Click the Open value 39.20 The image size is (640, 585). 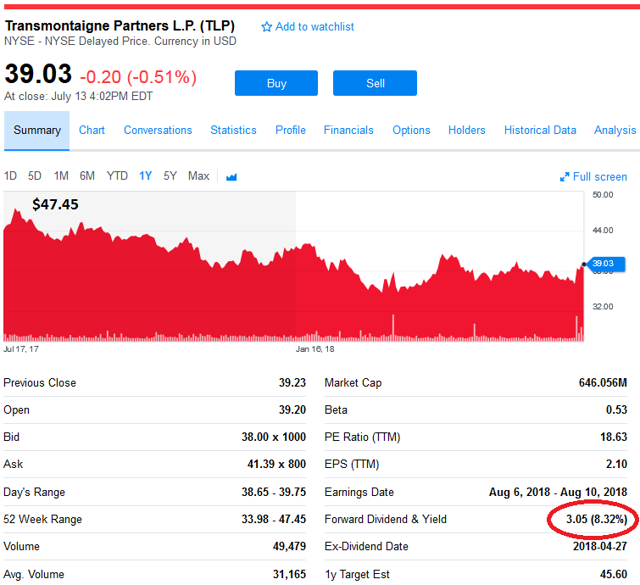292,410
